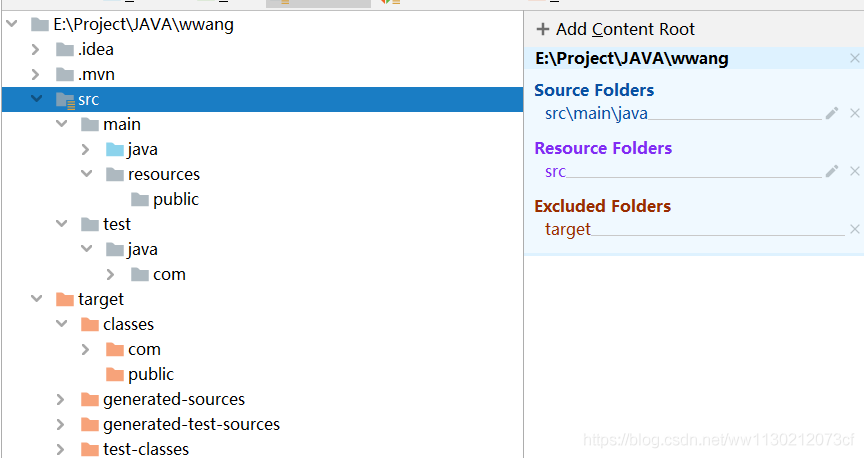This screenshot has width=864, height=458.
Task: Expand the .mvn folder
Action: coord(35,74)
